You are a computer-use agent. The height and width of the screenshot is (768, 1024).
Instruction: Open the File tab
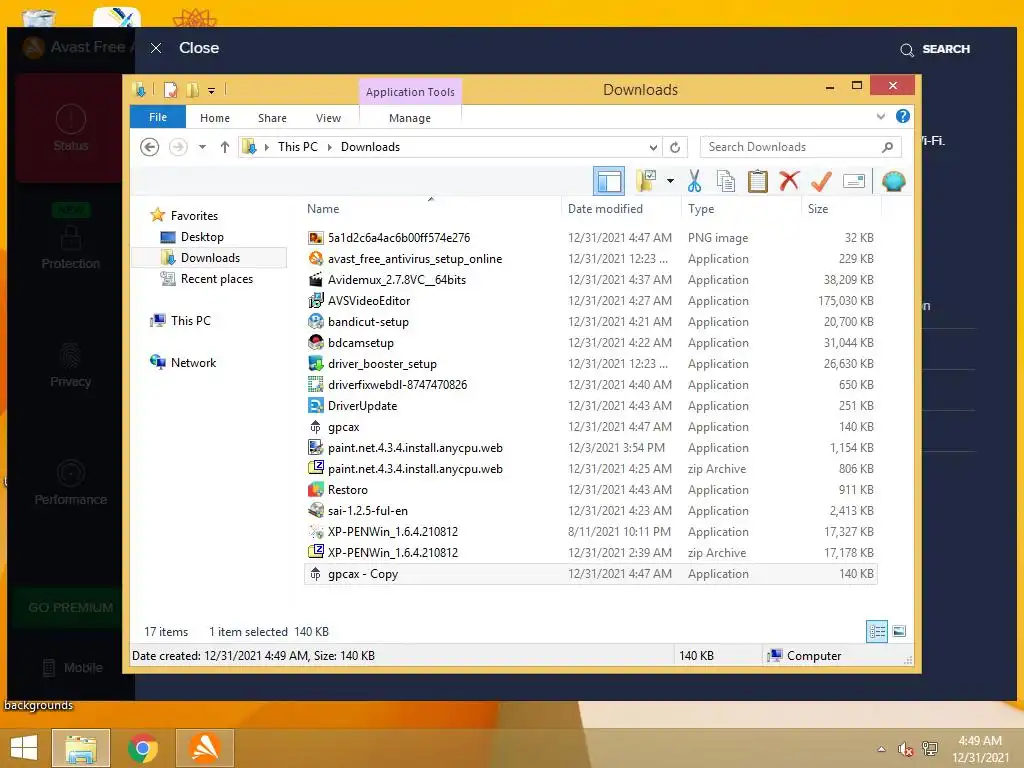point(158,117)
